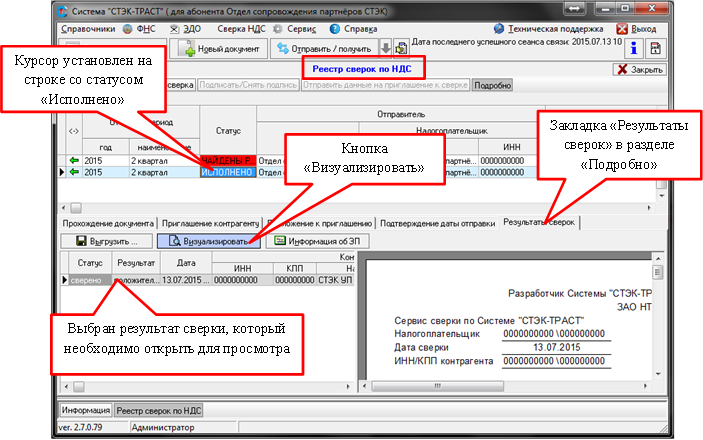Select the 'сверено' status cell
The image size is (703, 440).
[x=89, y=280]
